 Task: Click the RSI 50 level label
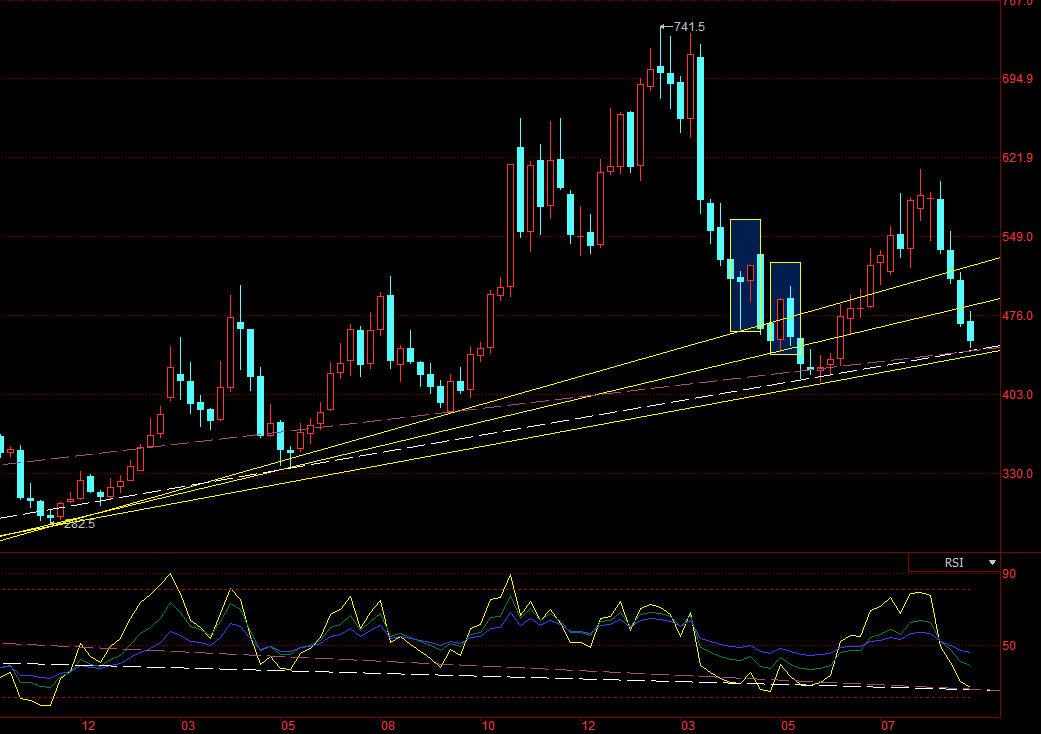point(1009,646)
